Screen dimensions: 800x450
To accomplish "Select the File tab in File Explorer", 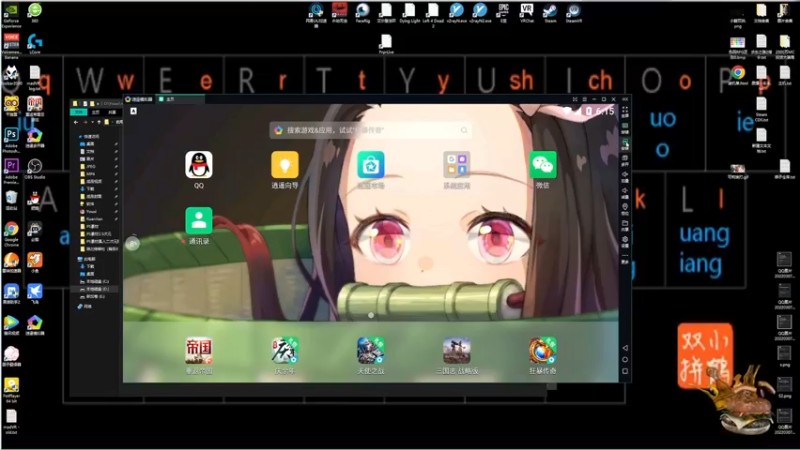I will pos(79,112).
